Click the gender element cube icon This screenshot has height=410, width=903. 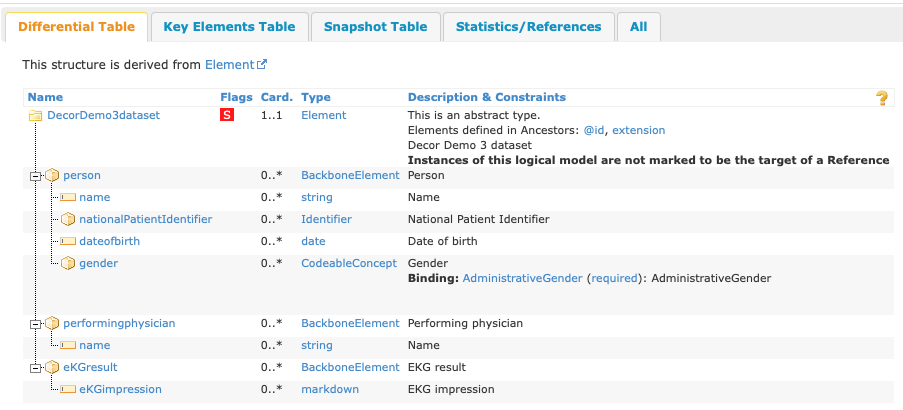[68, 264]
